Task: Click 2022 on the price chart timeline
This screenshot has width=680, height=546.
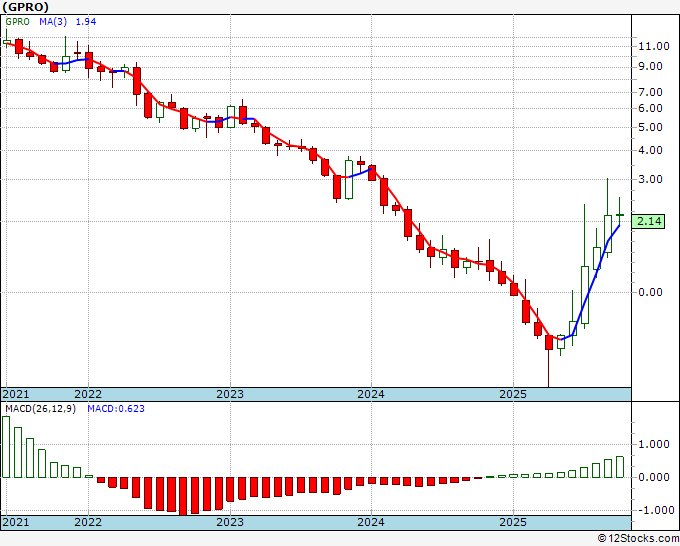Action: tap(88, 394)
